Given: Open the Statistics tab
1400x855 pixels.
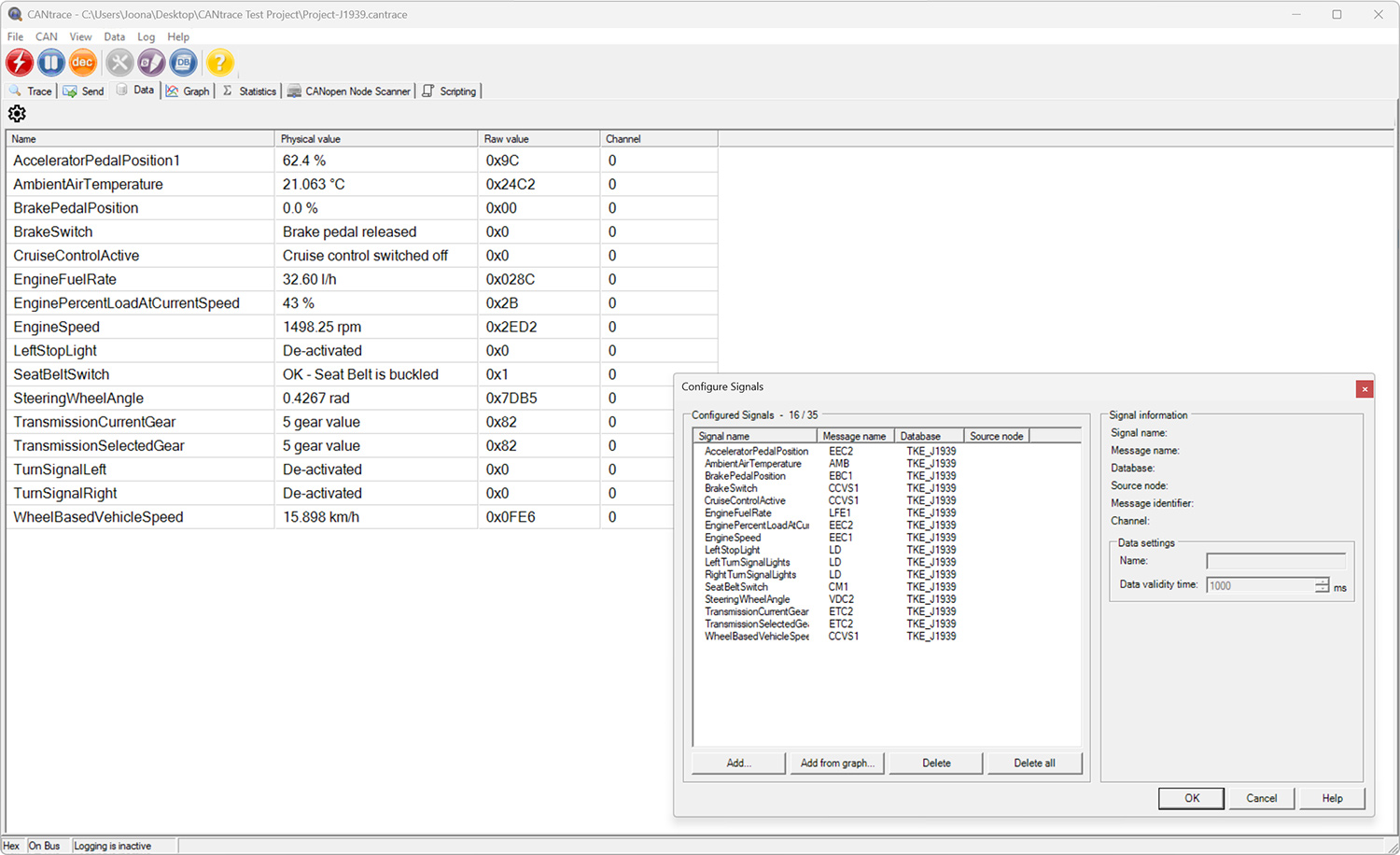Looking at the screenshot, I should point(249,91).
